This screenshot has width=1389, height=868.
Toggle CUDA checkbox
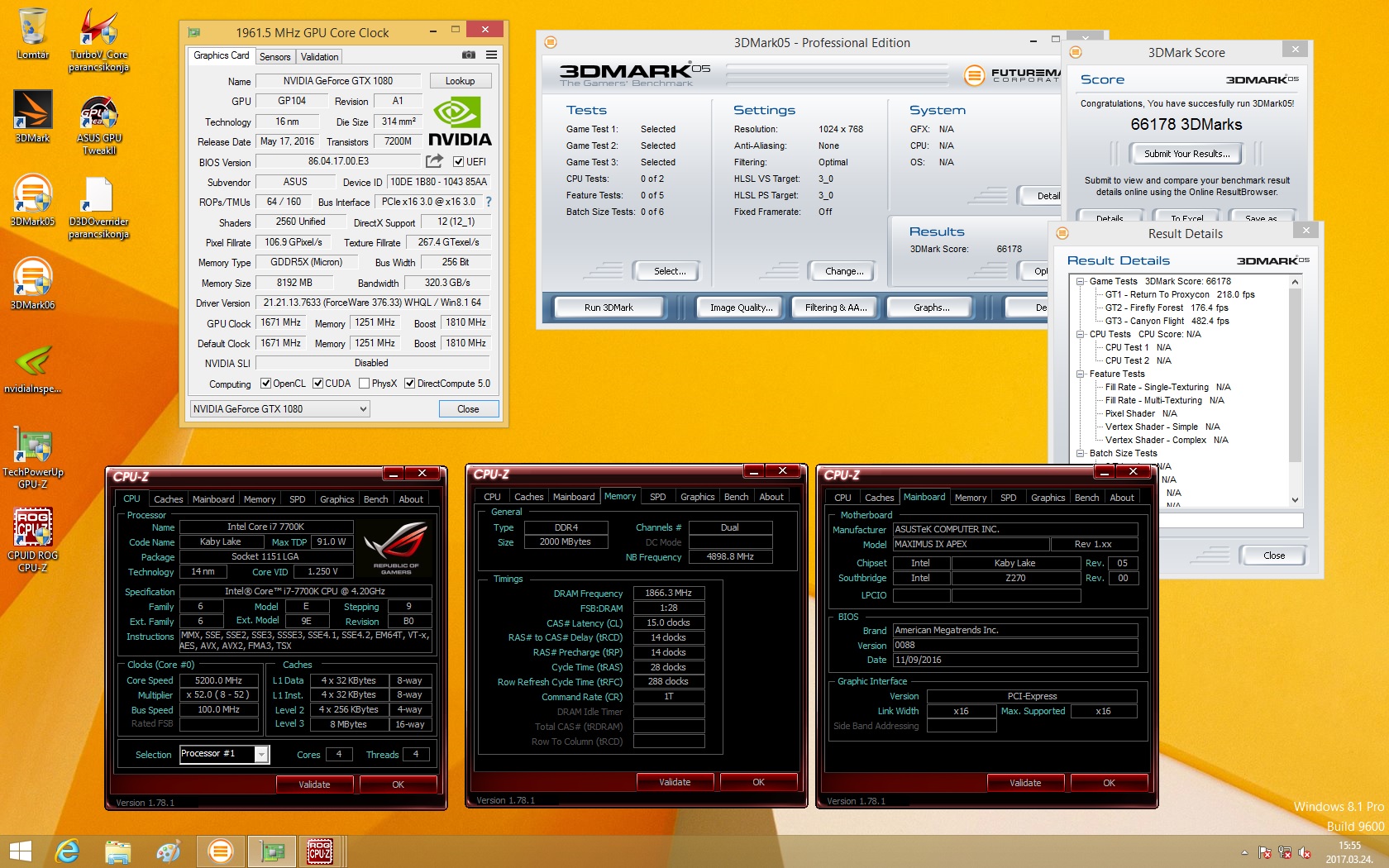coord(317,384)
